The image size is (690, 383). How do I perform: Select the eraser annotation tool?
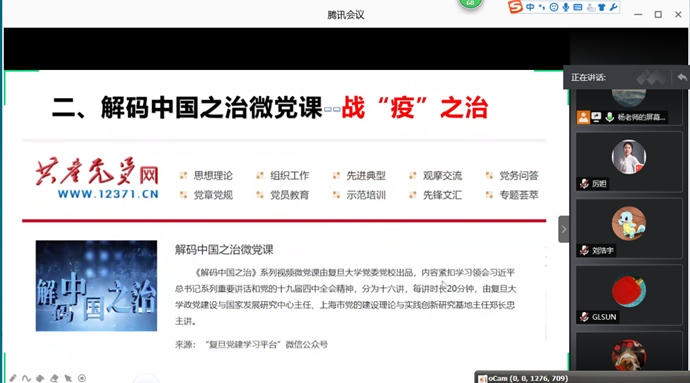54,378
